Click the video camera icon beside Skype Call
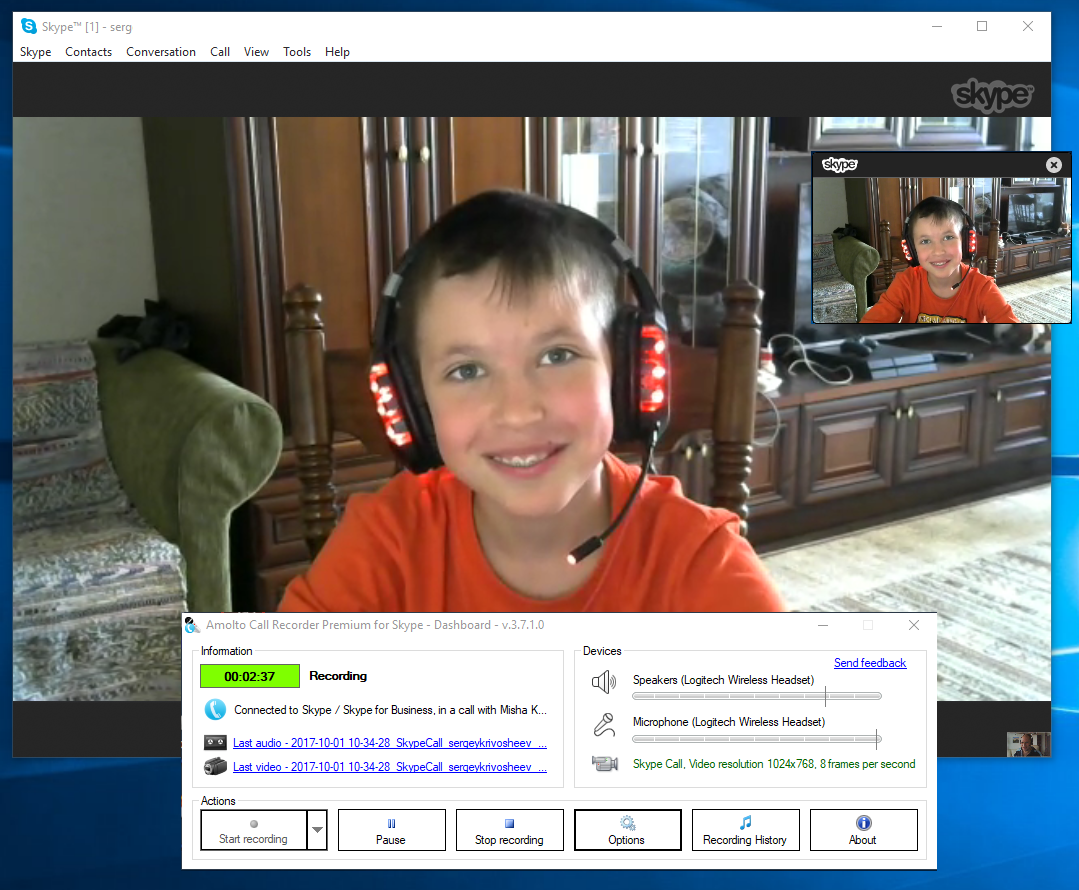This screenshot has height=890, width=1079. pos(604,764)
